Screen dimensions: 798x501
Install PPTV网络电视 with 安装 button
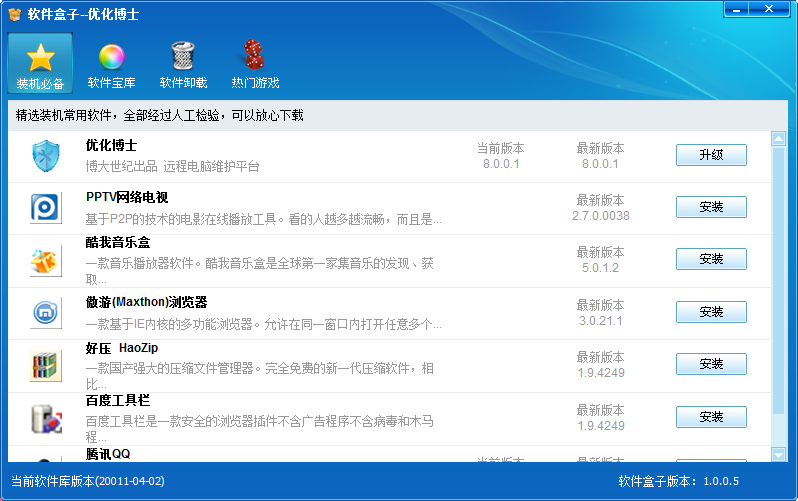click(x=711, y=207)
